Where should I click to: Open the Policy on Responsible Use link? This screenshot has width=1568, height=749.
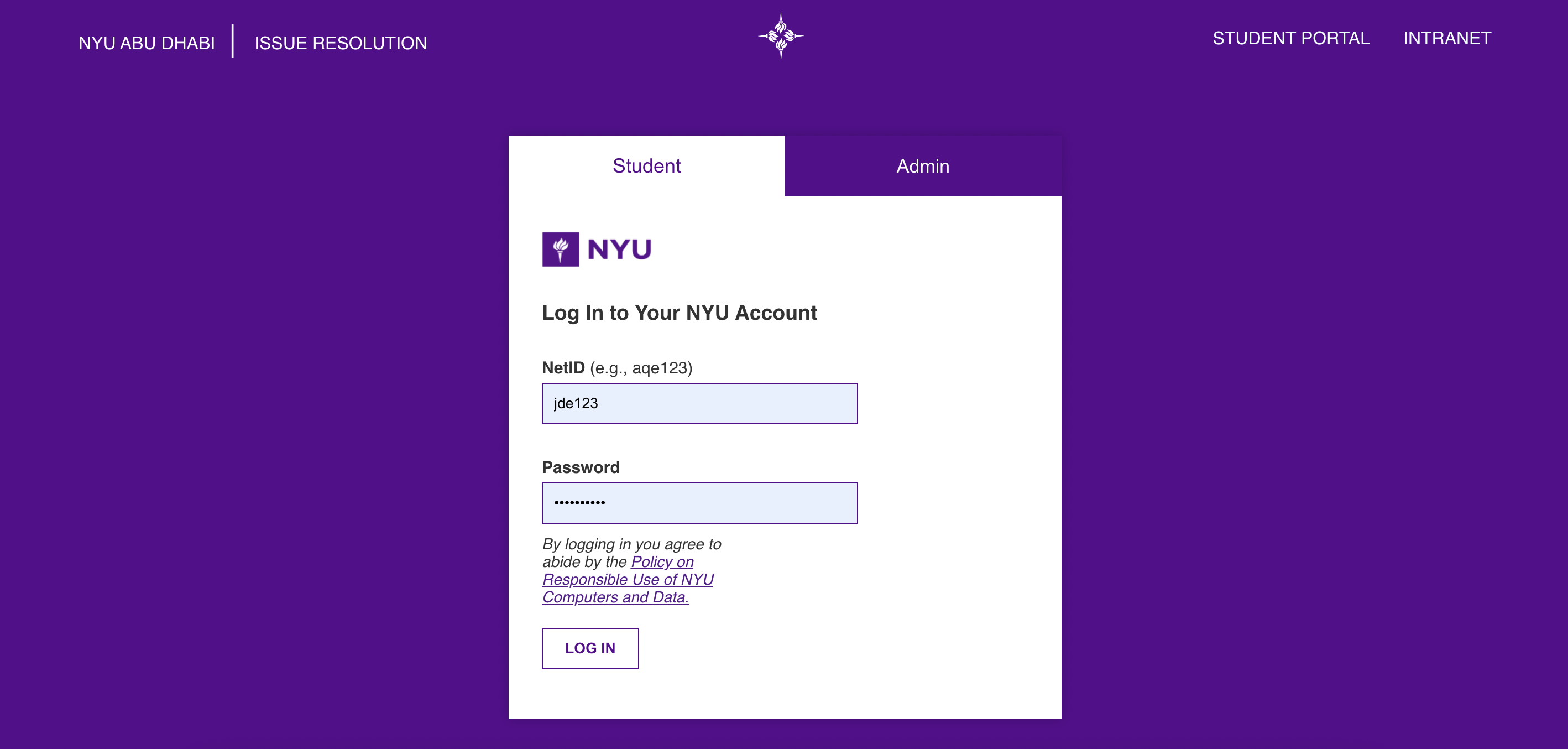pos(628,579)
